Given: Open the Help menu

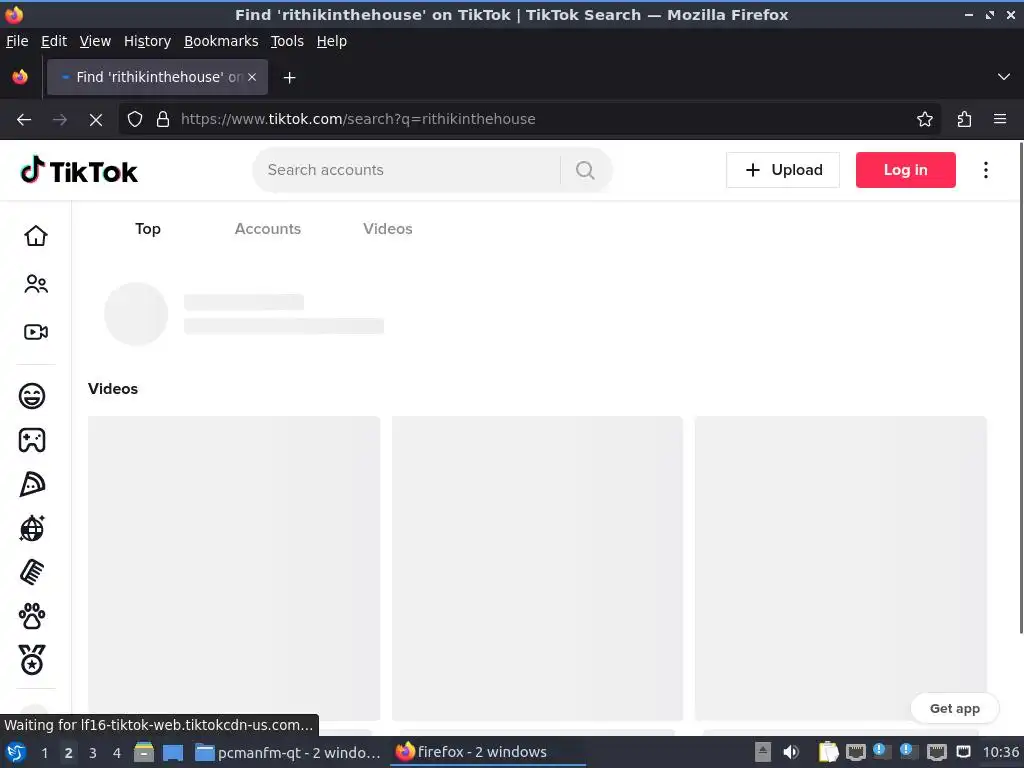Looking at the screenshot, I should point(332,41).
